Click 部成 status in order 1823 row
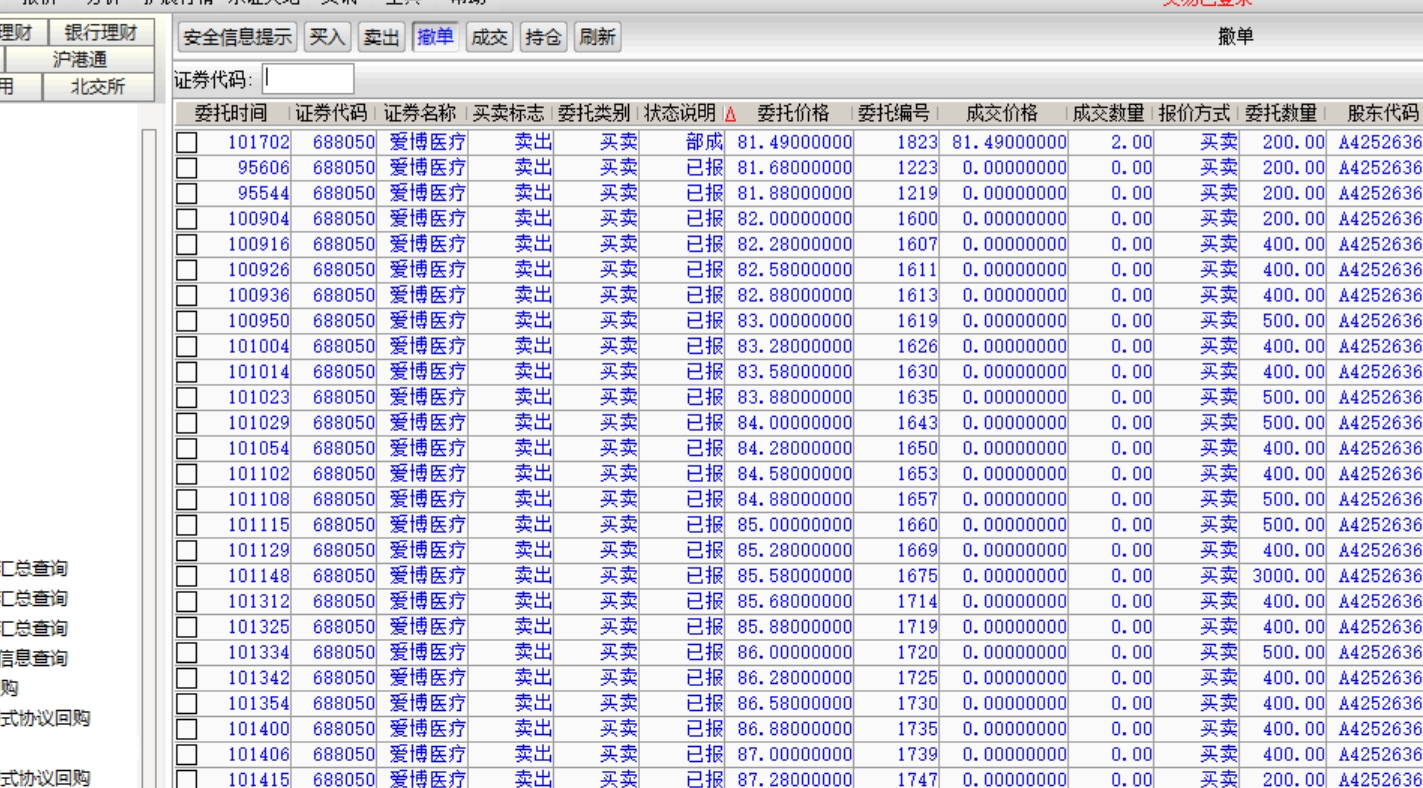This screenshot has width=1423, height=788. 704,142
